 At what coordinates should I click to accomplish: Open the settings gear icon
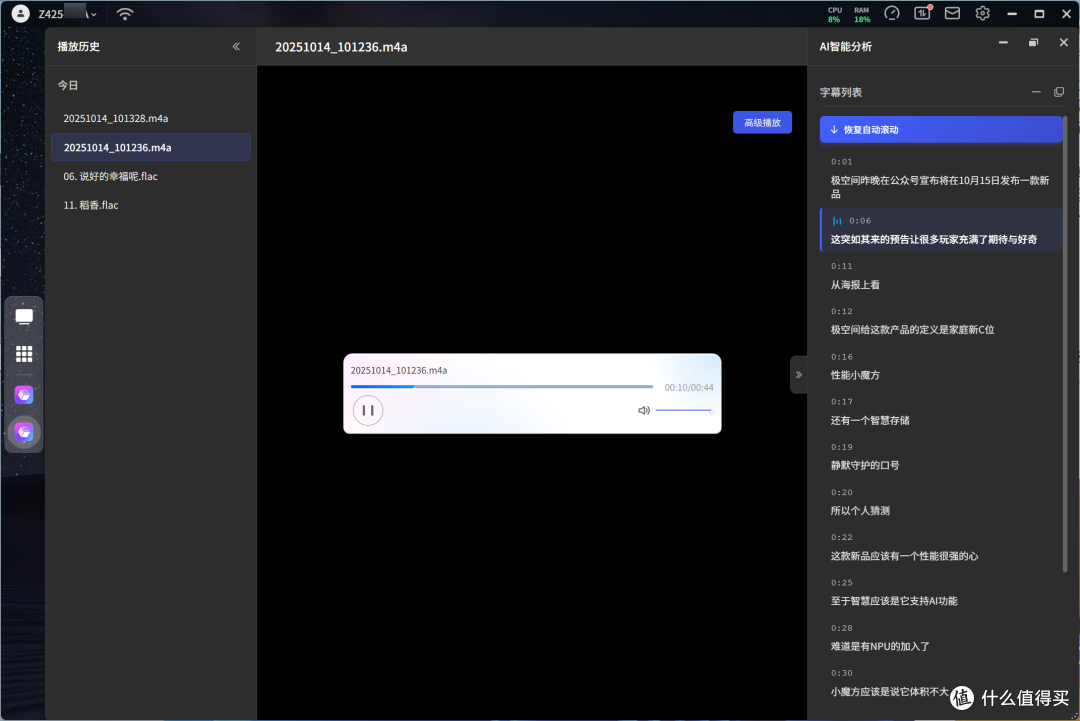(x=982, y=13)
